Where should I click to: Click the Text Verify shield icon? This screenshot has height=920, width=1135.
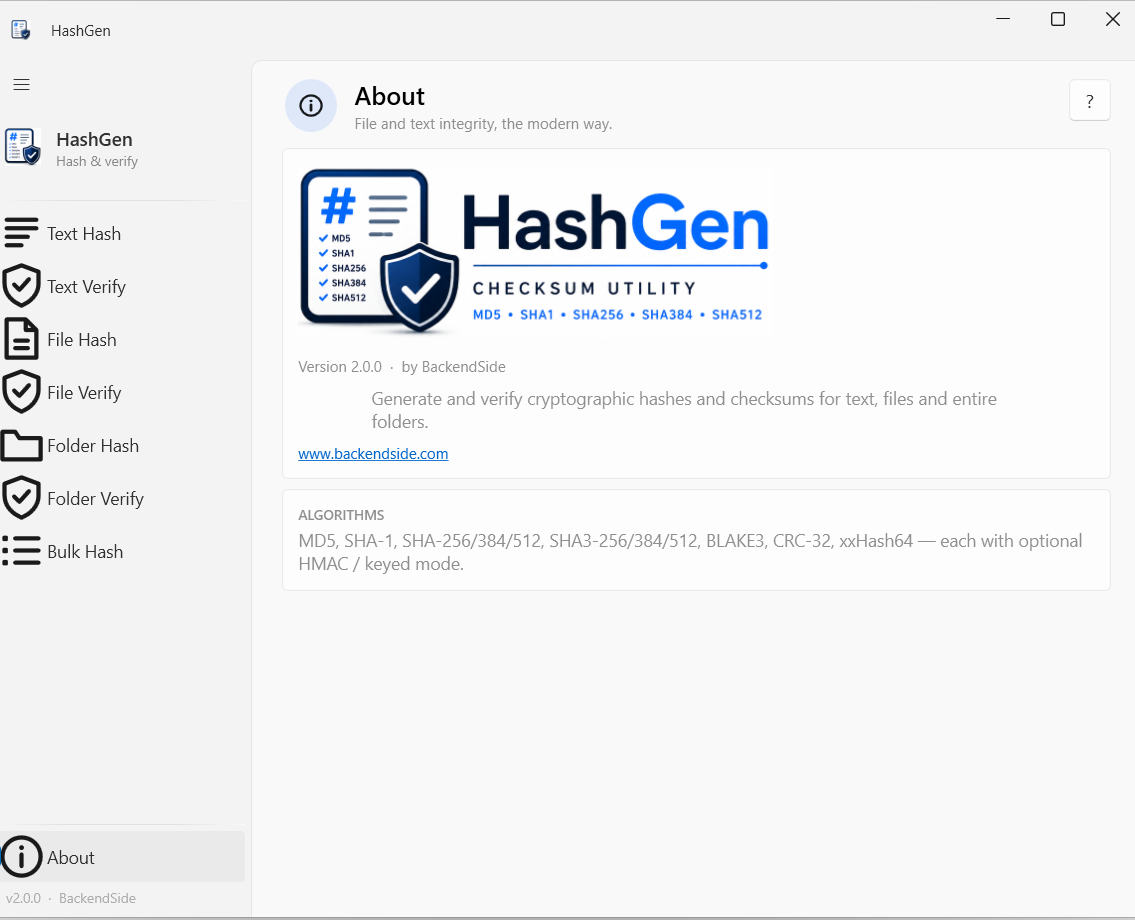(x=21, y=286)
